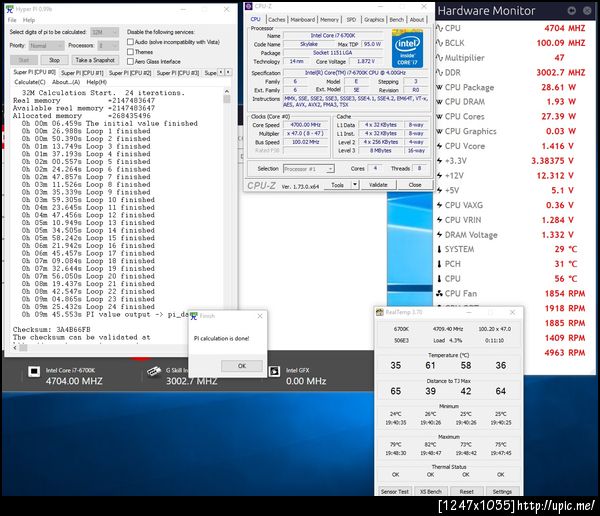The height and width of the screenshot is (516, 600).
Task: Click the lightning icon beside CPU Vcore
Action: click(x=439, y=146)
